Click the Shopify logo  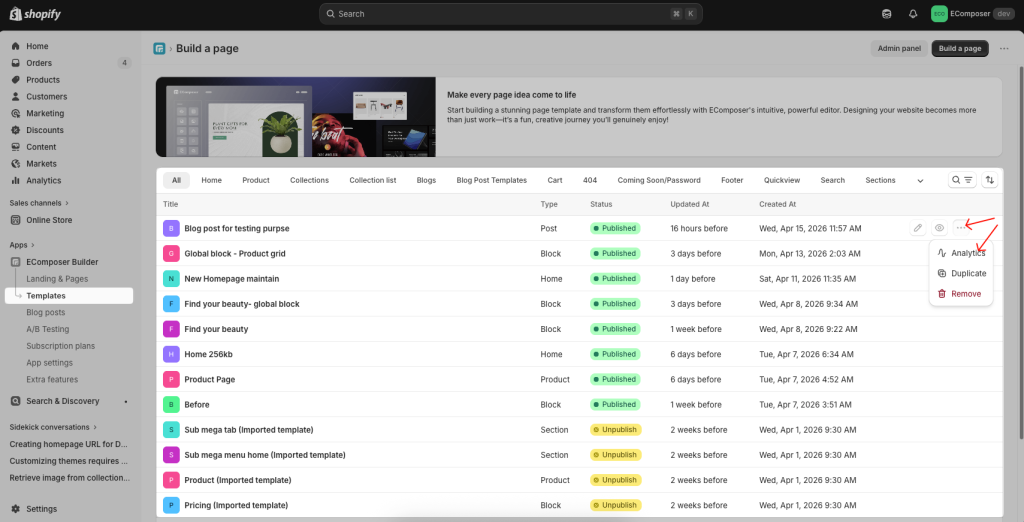(x=37, y=14)
